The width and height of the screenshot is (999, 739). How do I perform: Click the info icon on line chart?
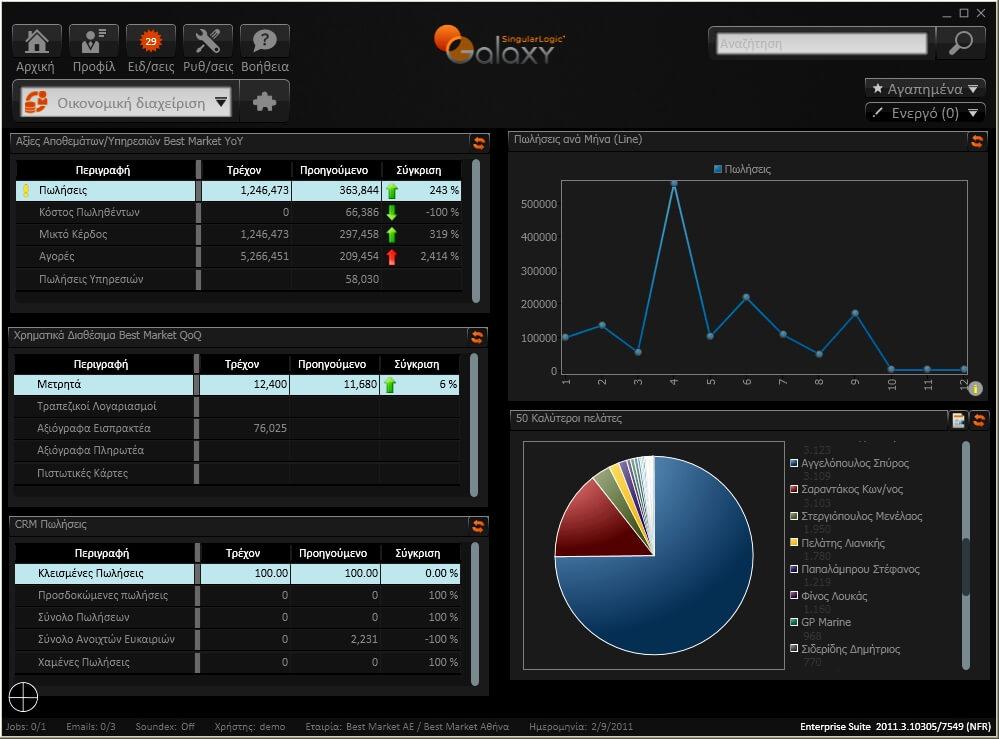pyautogui.click(x=975, y=389)
